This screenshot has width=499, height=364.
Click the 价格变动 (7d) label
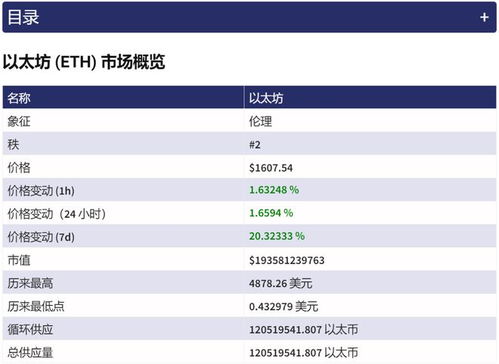(41, 237)
